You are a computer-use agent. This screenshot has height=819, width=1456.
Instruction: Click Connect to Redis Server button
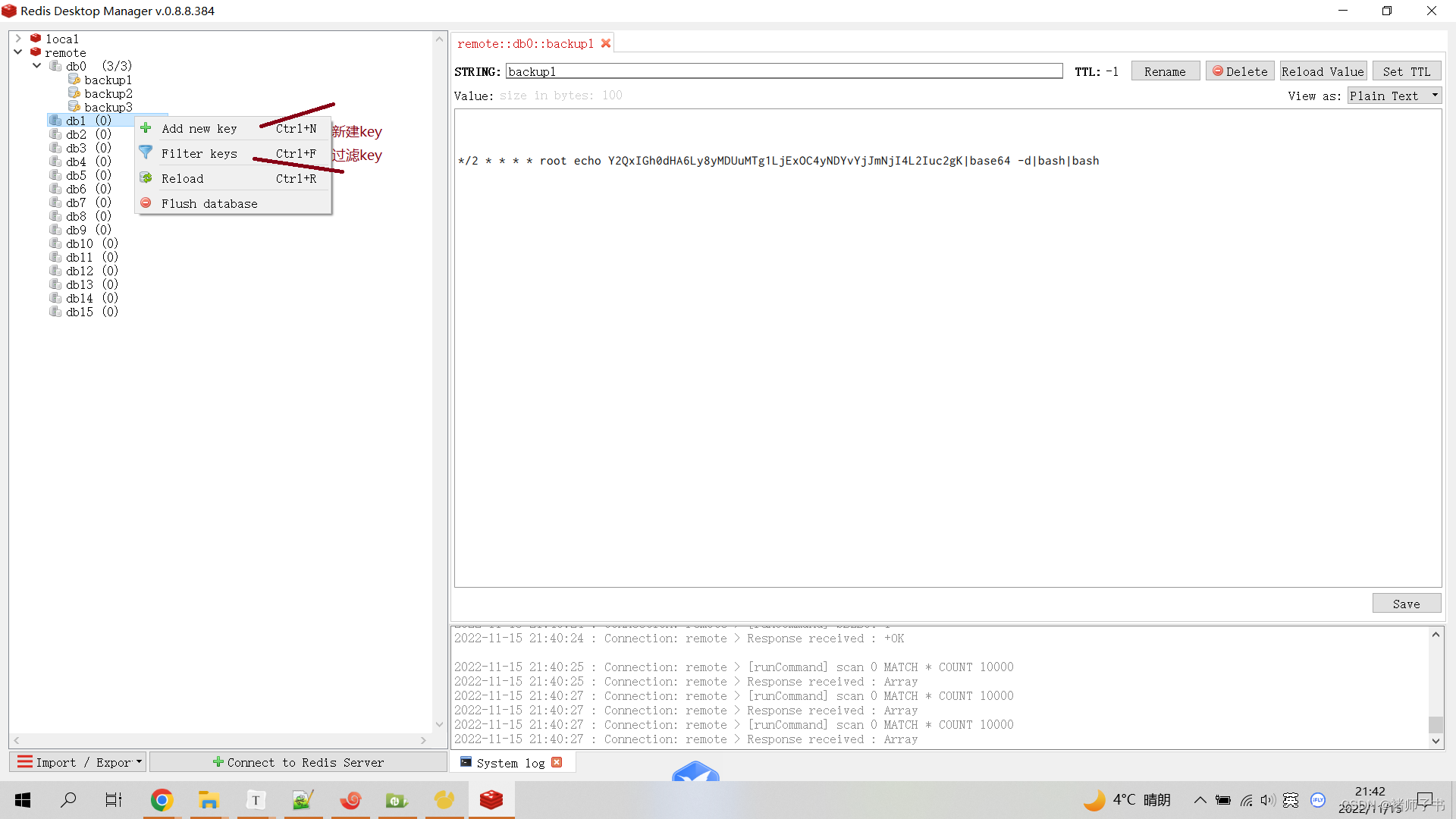click(x=298, y=762)
